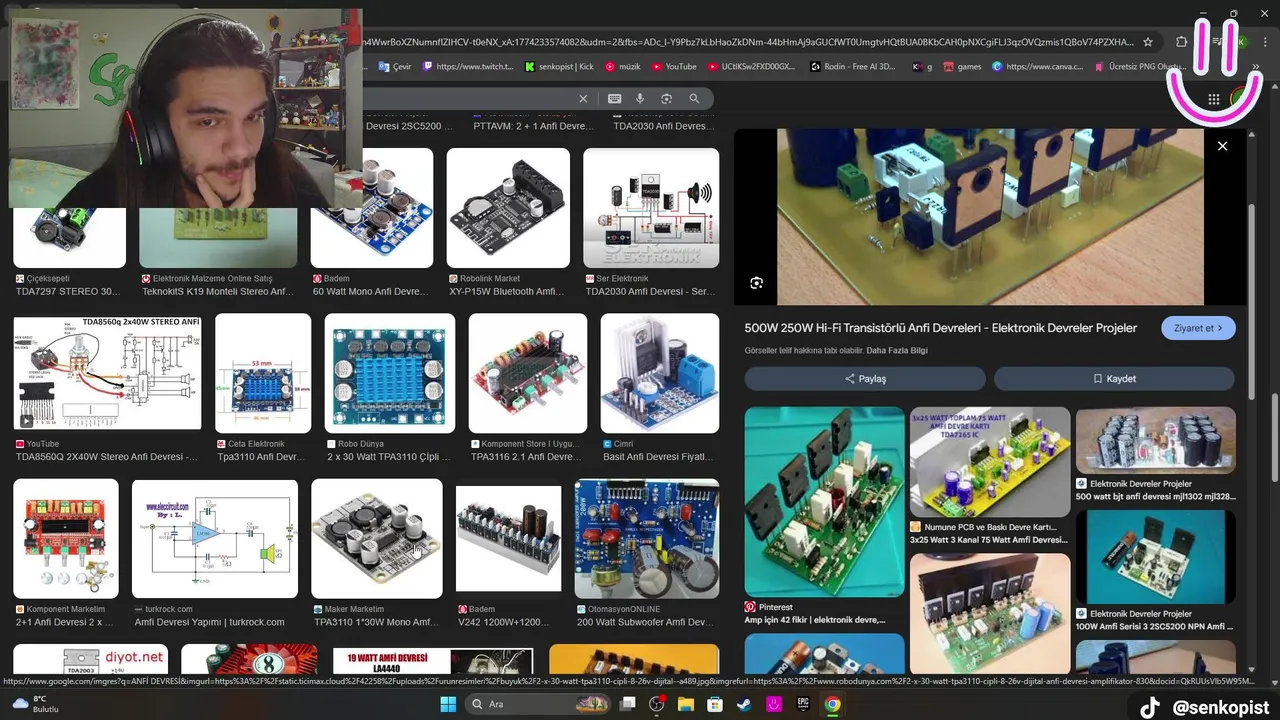Switch to Chrome on the taskbar
The image size is (1280, 720).
832,704
